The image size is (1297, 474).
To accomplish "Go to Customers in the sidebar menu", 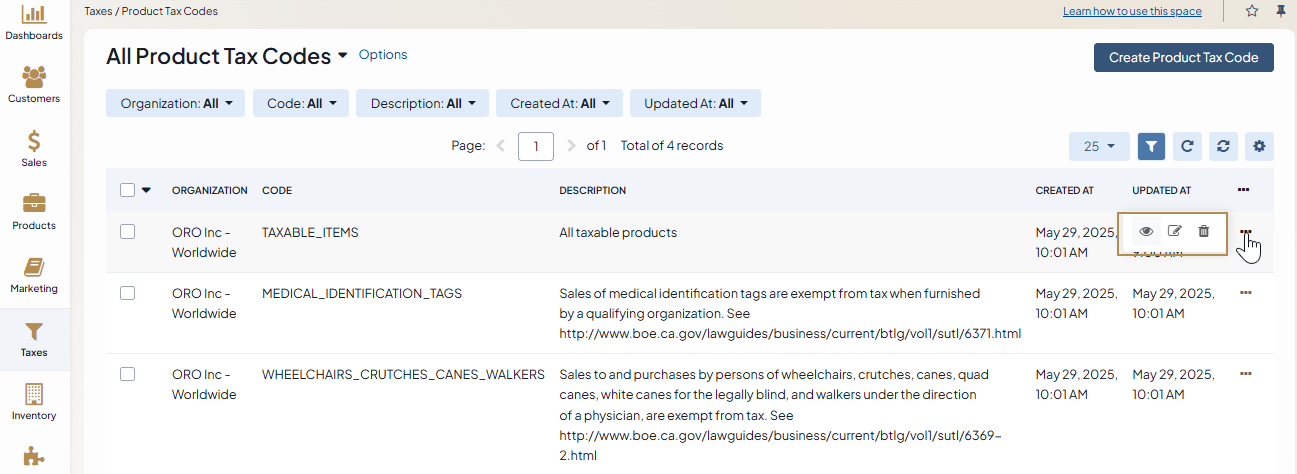I will point(34,85).
